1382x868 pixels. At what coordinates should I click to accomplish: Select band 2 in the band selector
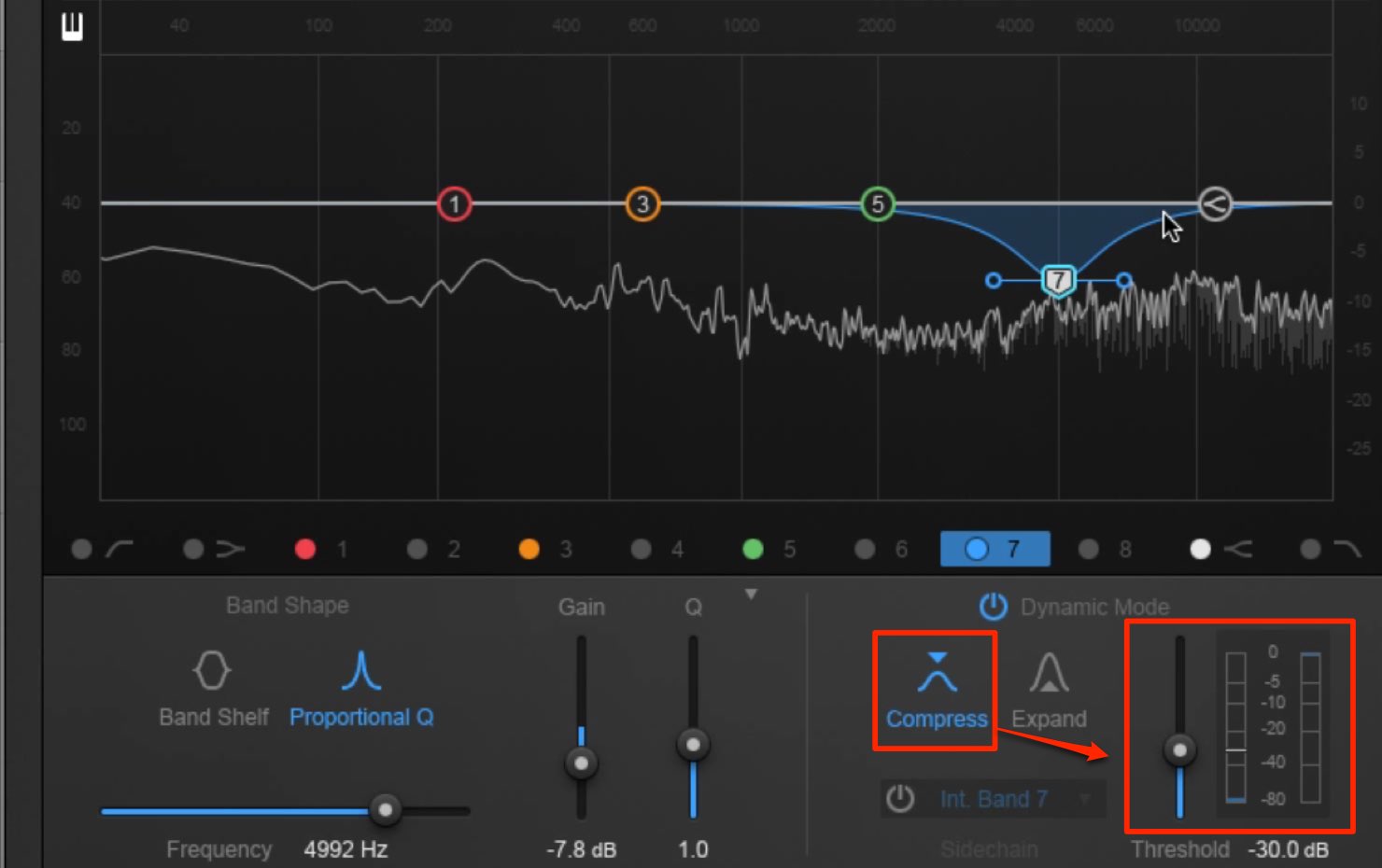[434, 549]
